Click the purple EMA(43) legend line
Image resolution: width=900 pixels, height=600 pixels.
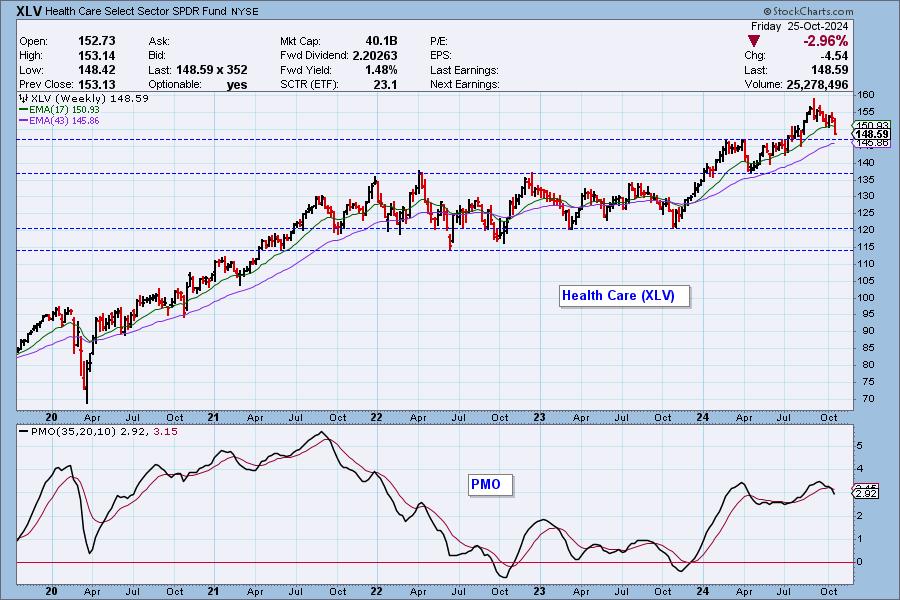[24, 121]
